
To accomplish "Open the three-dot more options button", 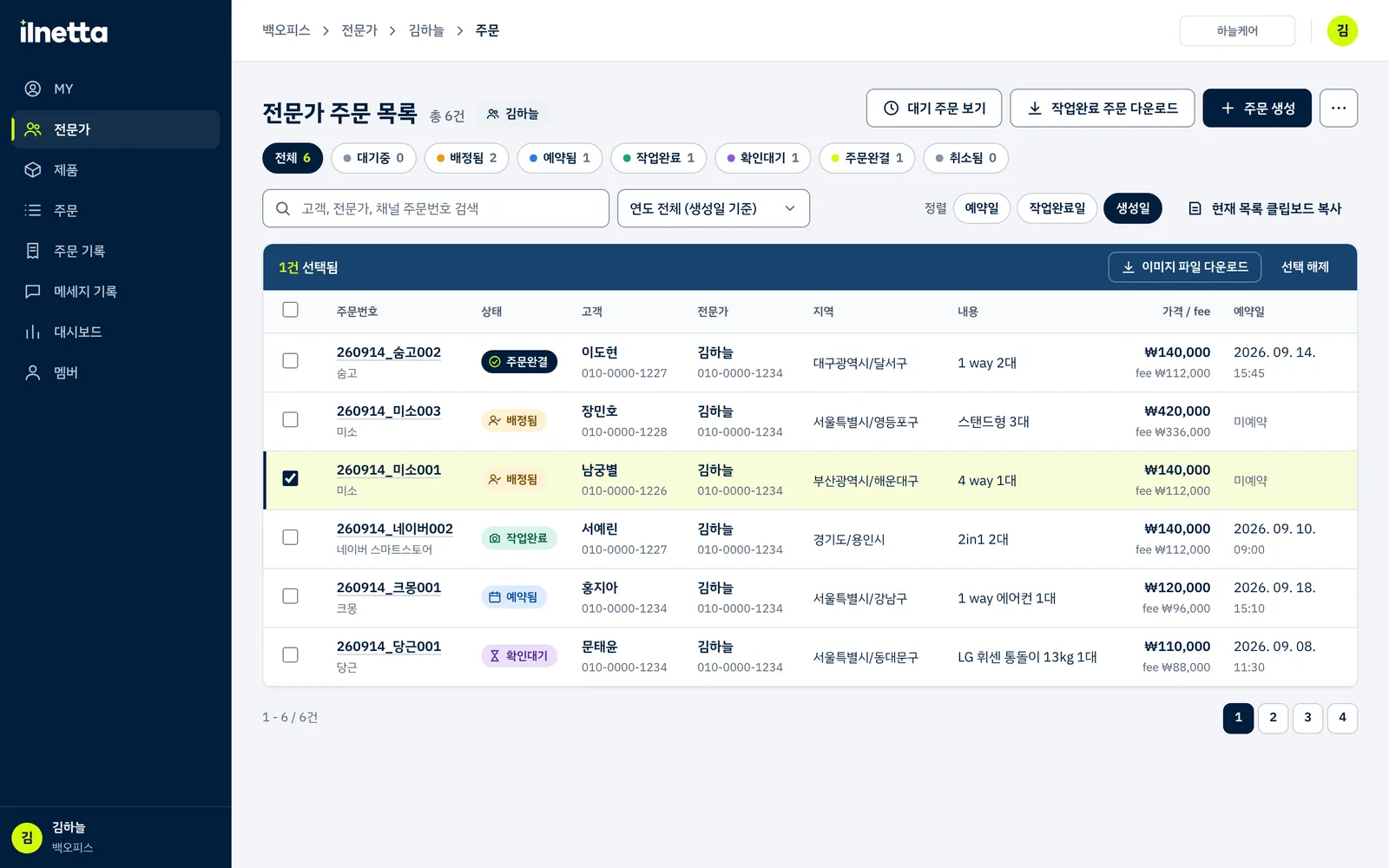I will (1339, 108).
